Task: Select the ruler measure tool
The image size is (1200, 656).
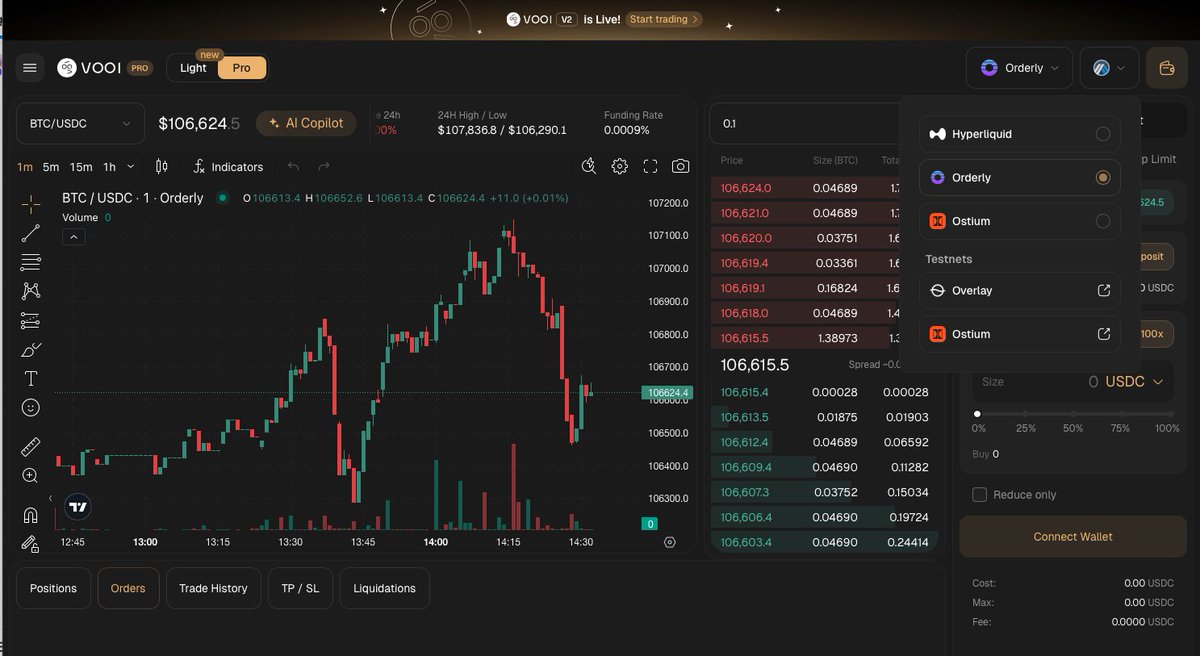Action: [31, 447]
